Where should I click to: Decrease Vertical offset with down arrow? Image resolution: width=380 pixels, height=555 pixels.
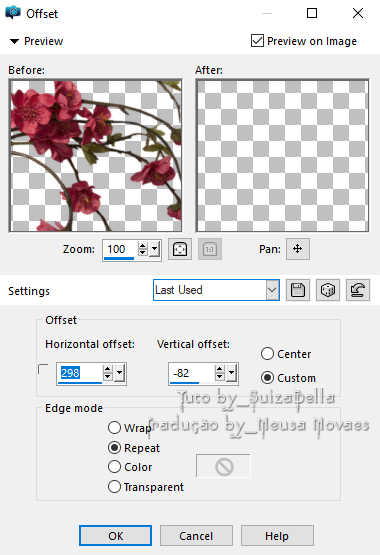(219, 377)
